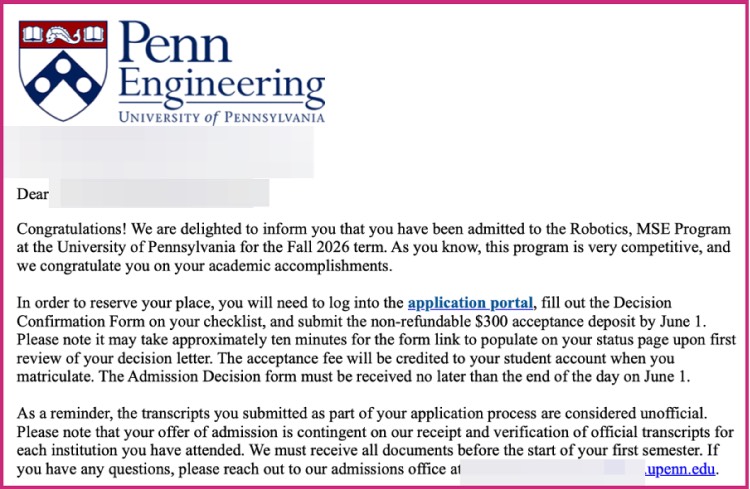This screenshot has height=489, width=750.
Task: Click the blurred address block under the logo
Action: [159, 152]
